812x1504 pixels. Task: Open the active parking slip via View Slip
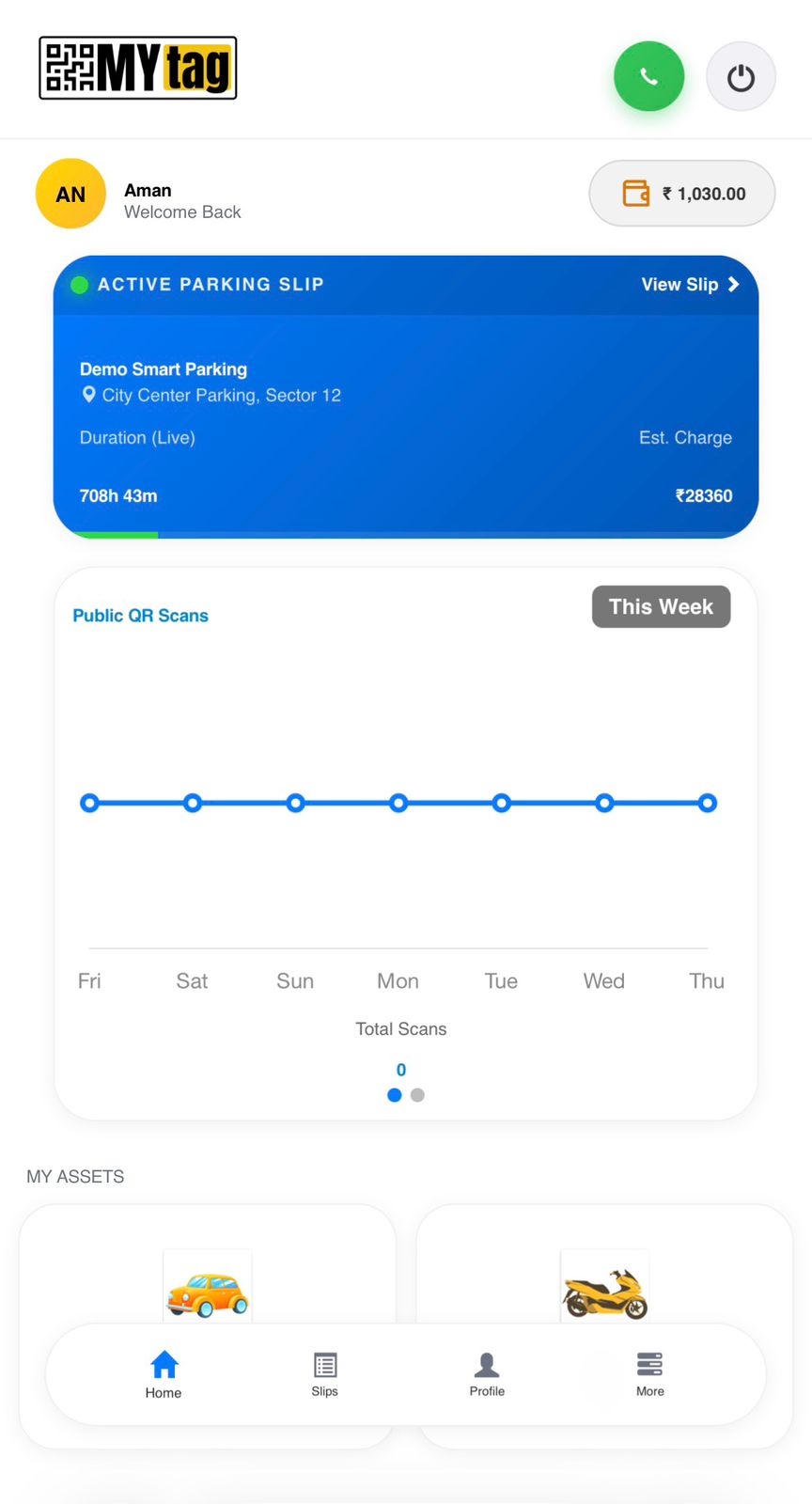pyautogui.click(x=679, y=284)
